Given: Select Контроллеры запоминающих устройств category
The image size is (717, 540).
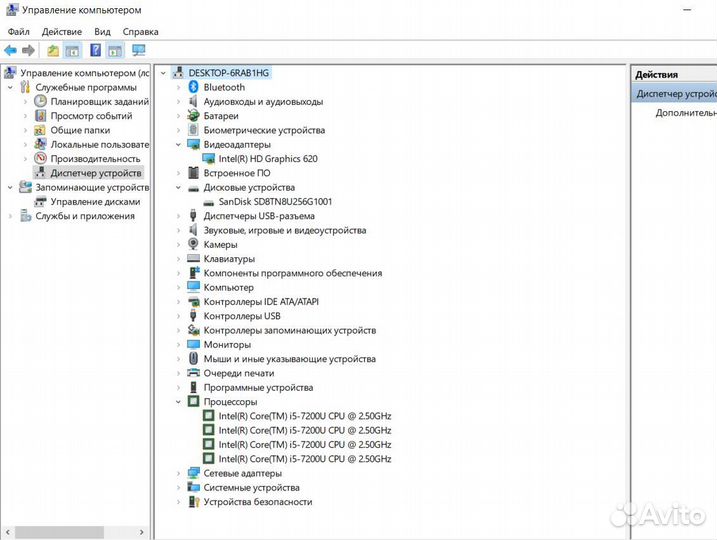Looking at the screenshot, I should tap(290, 330).
